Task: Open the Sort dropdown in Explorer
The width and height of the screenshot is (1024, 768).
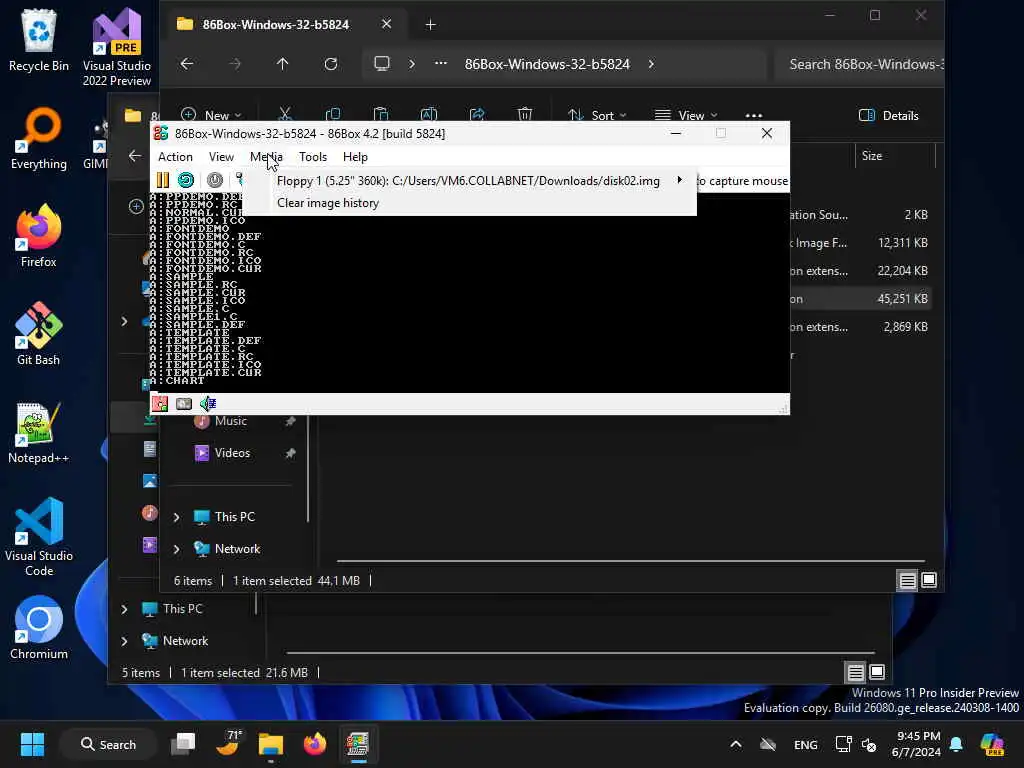Action: (x=597, y=115)
